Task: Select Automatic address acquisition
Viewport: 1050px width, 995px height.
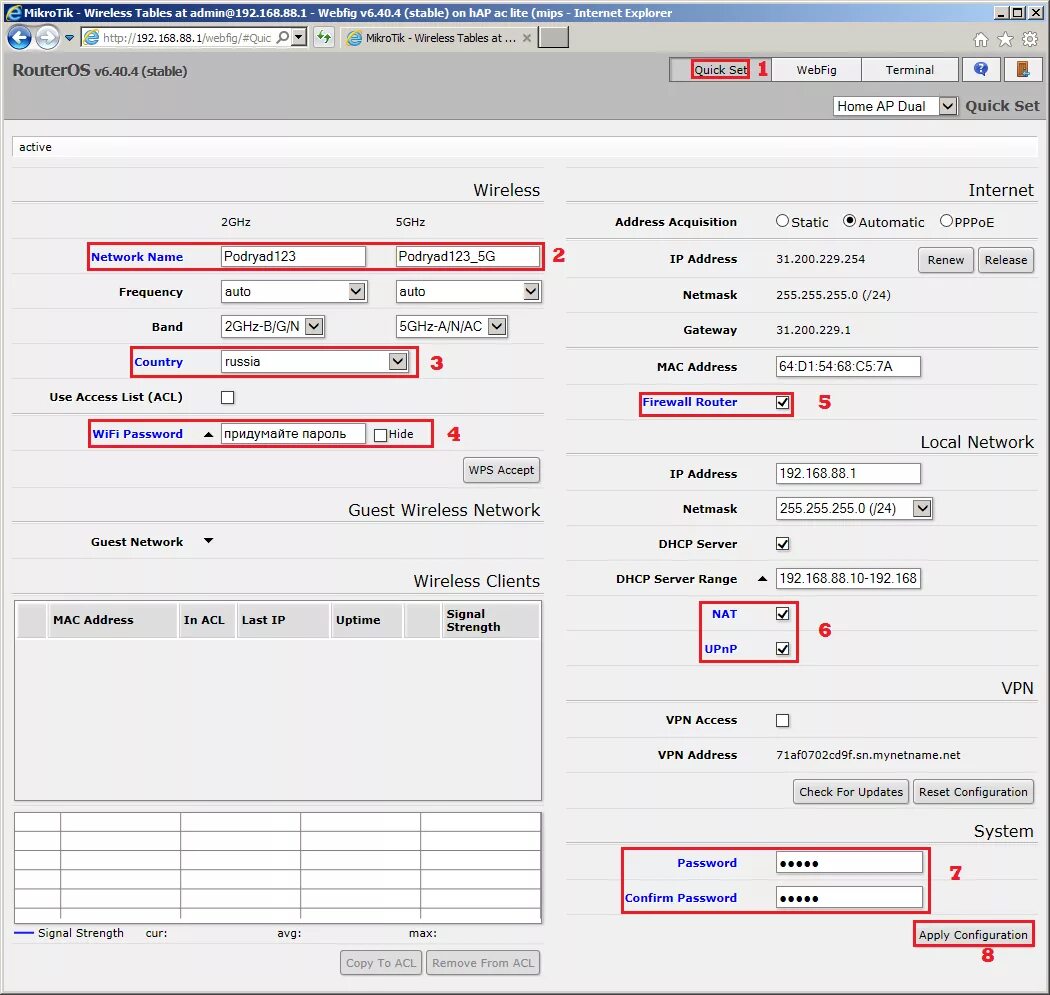Action: pyautogui.click(x=849, y=220)
